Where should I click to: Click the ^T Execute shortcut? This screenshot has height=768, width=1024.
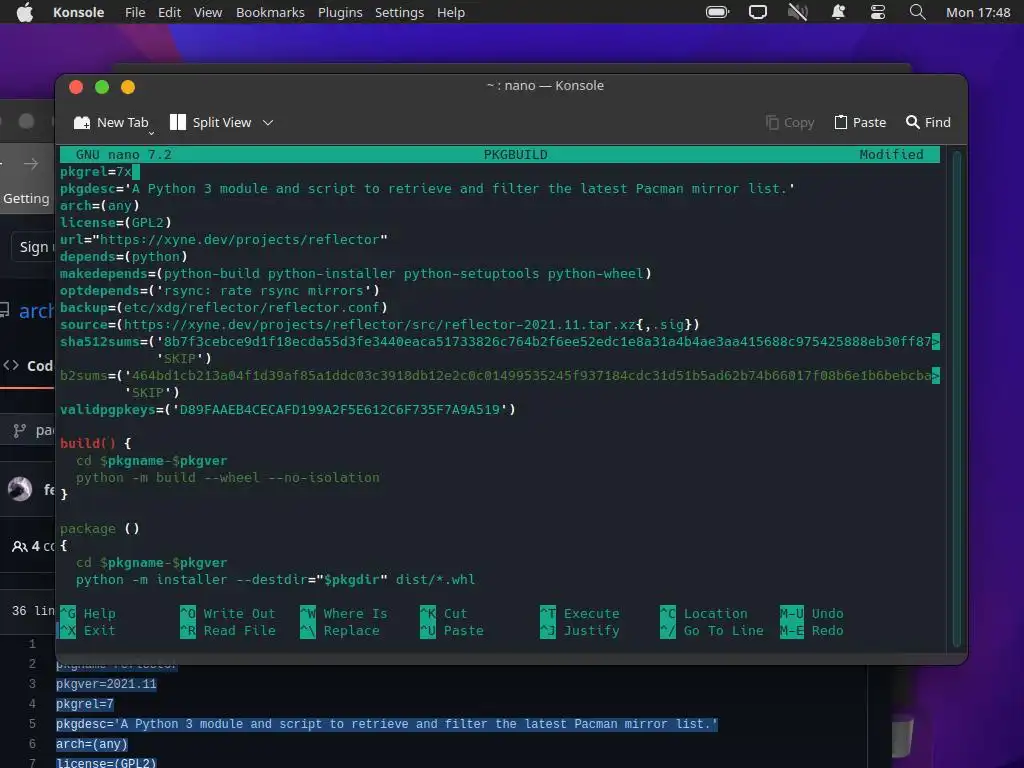(x=580, y=613)
